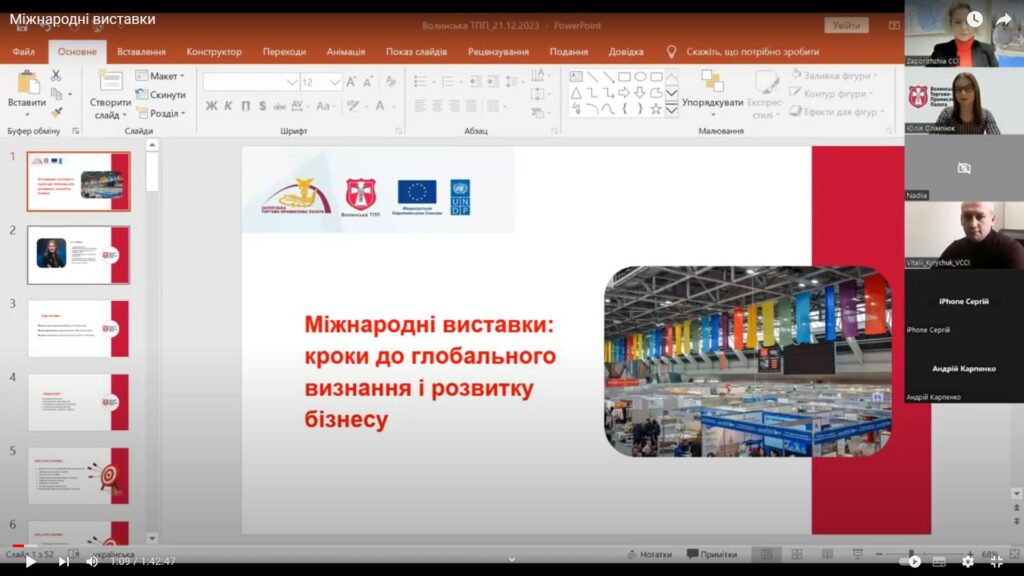The image size is (1024, 576).
Task: Click the numbered list icon
Action: (x=447, y=82)
